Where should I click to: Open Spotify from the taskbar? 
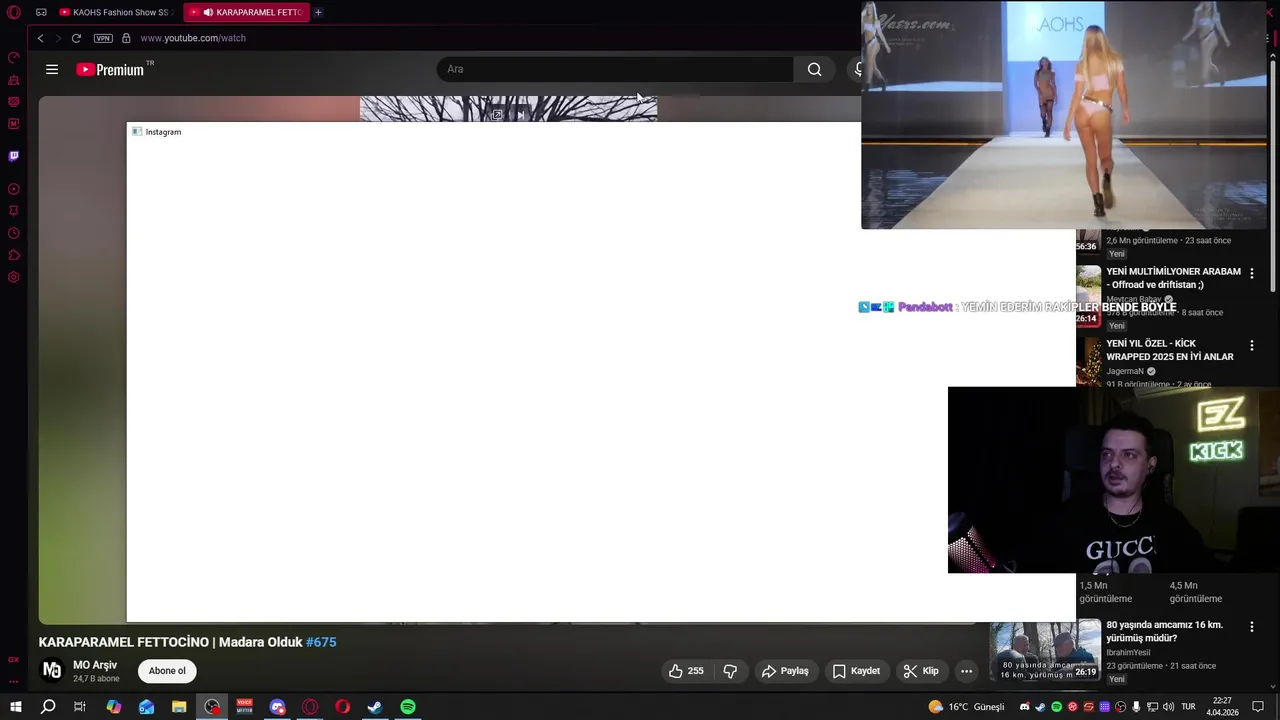coord(408,707)
